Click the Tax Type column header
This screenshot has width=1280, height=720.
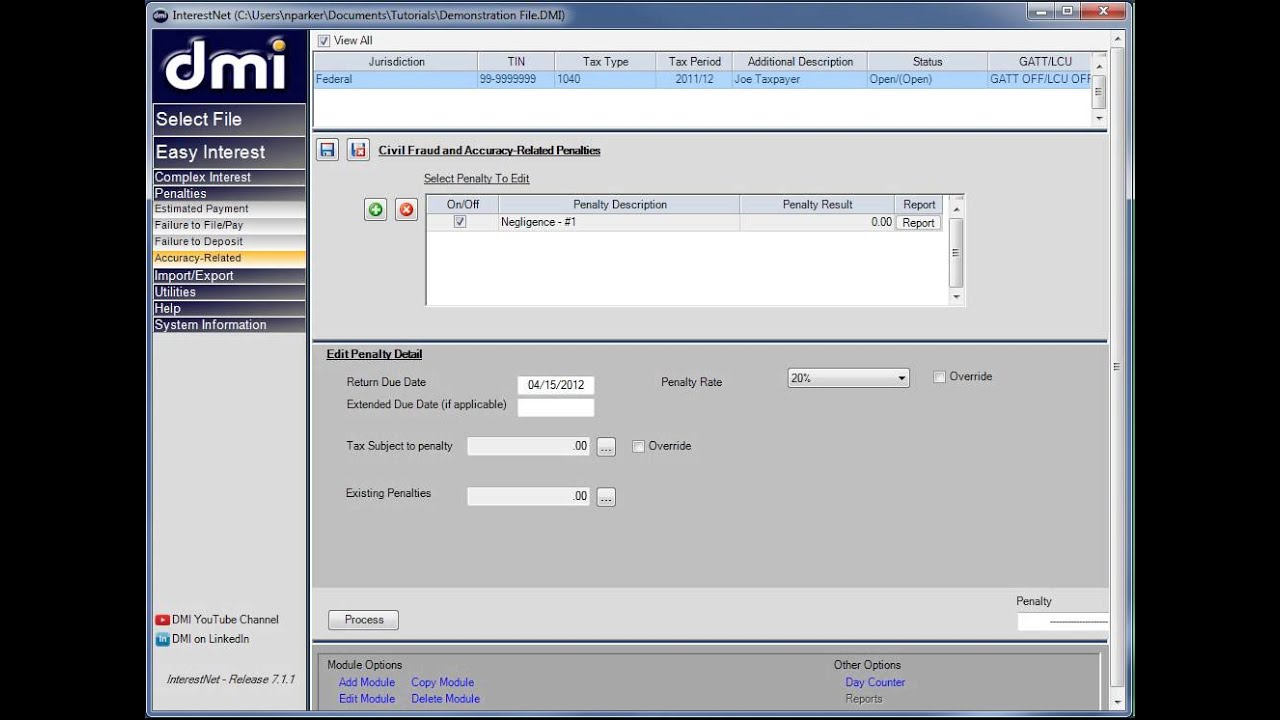[x=606, y=62]
